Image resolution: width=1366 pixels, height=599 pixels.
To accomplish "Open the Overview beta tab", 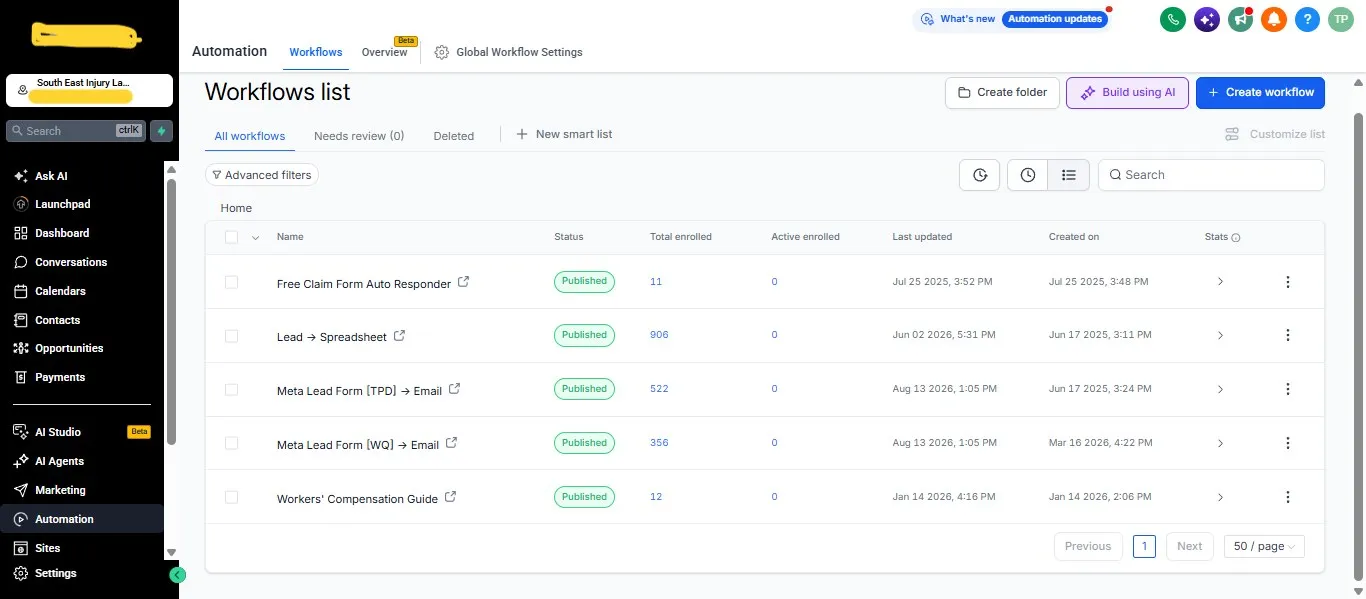I will coord(385,52).
